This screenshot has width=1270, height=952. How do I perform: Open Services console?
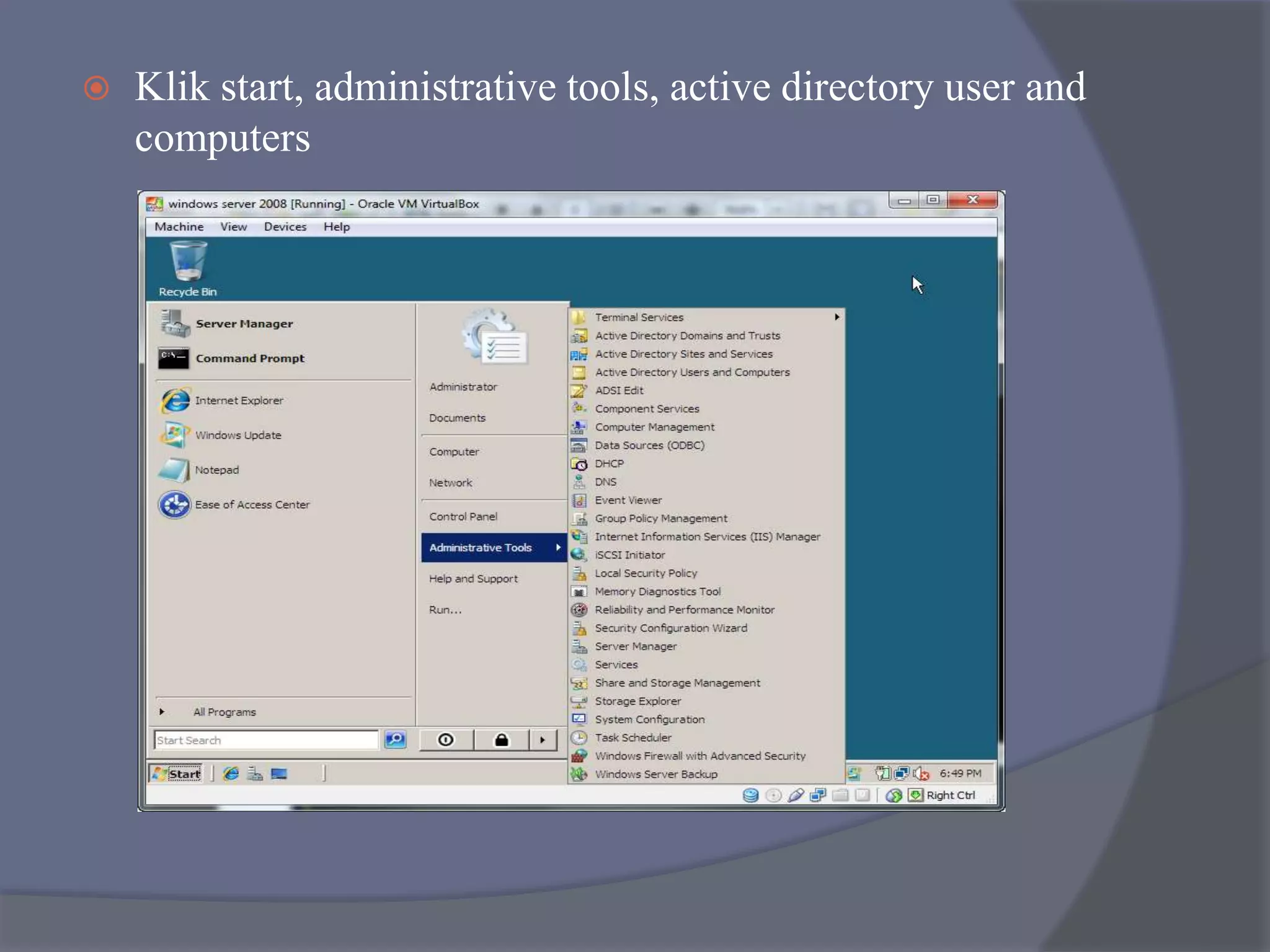(706, 664)
